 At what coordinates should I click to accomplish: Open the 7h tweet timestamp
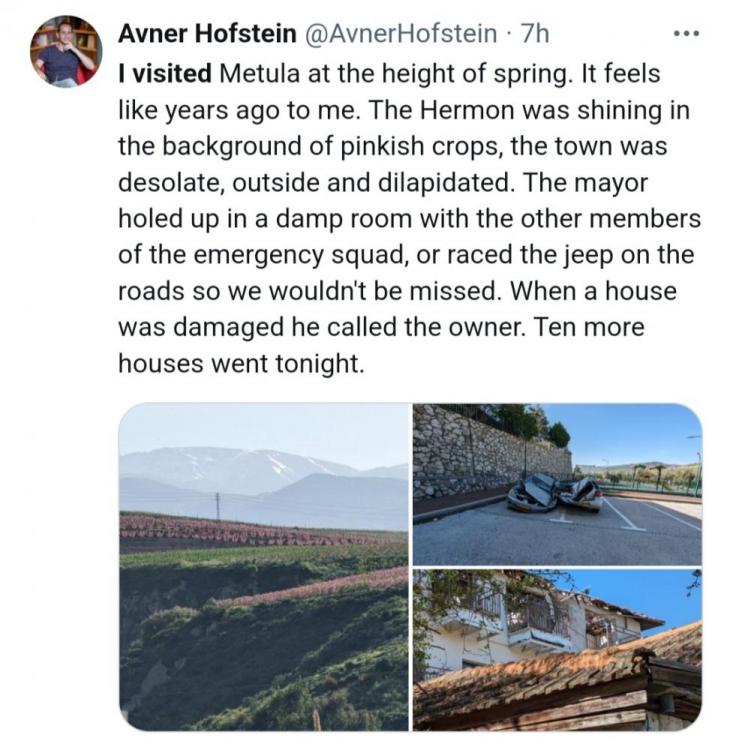[535, 33]
